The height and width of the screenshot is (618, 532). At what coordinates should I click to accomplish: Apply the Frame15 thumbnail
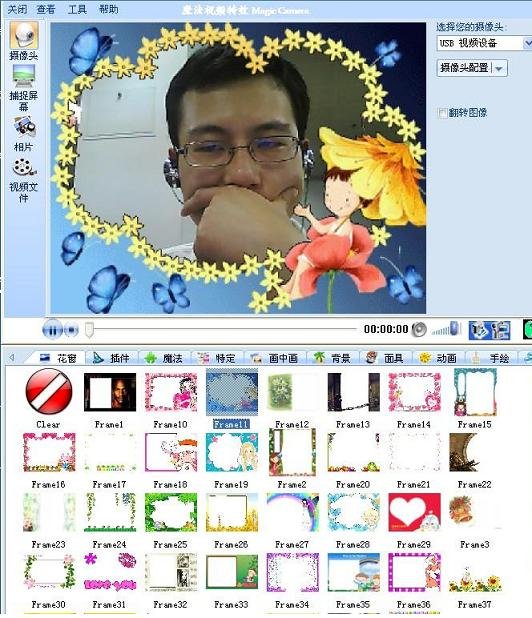click(x=475, y=392)
